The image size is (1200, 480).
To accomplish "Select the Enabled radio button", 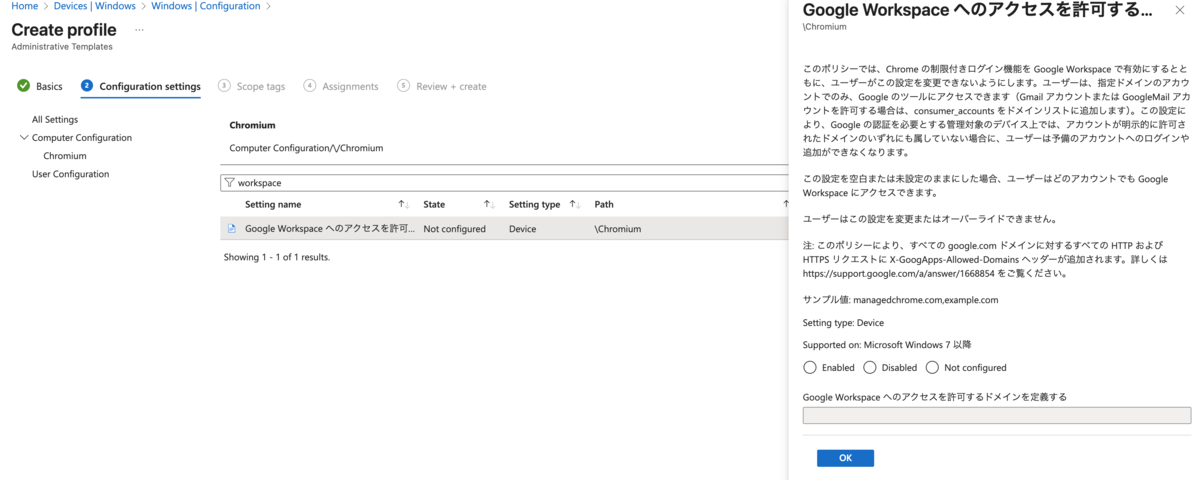I will [810, 368].
